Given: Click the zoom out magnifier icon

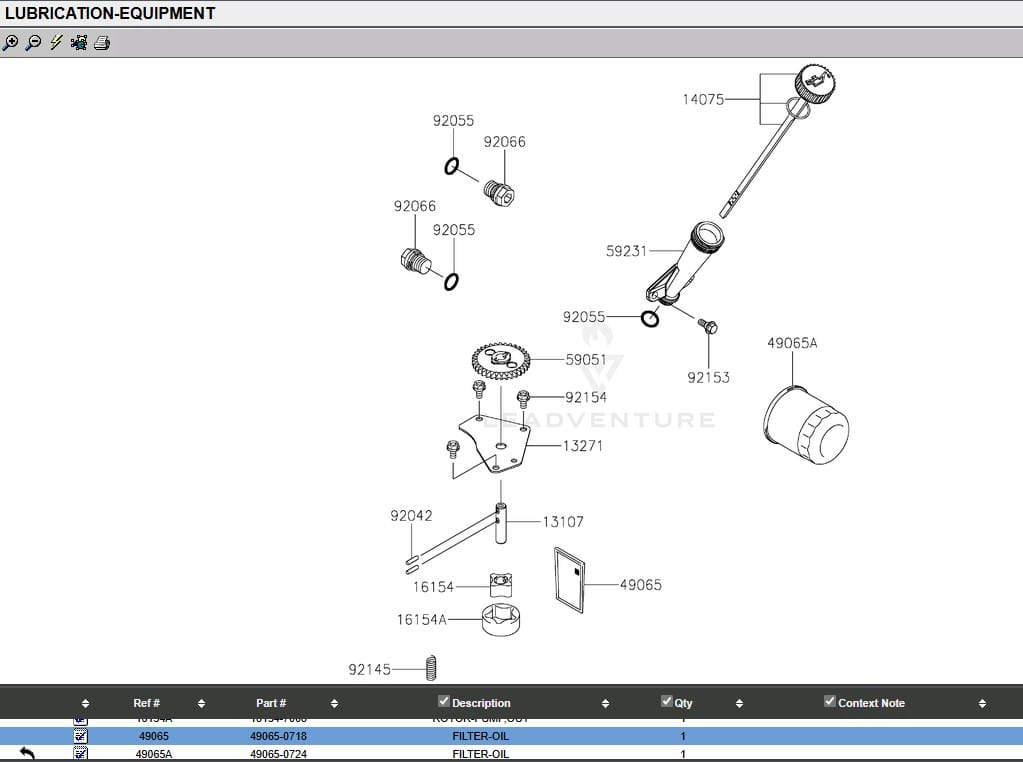Looking at the screenshot, I should click(x=33, y=43).
